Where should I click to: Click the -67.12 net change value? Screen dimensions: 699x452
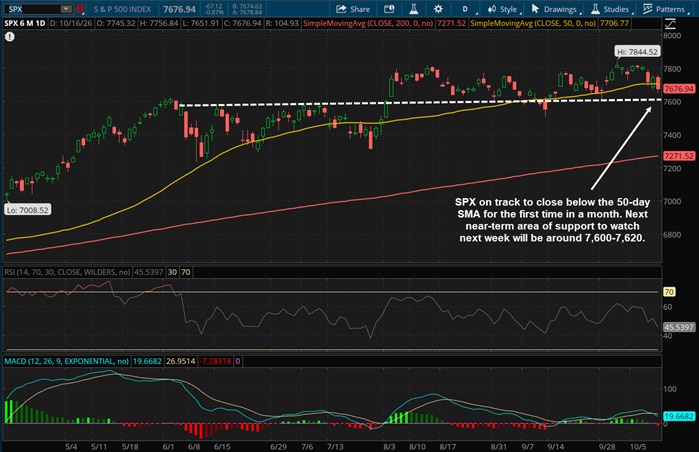pos(214,6)
